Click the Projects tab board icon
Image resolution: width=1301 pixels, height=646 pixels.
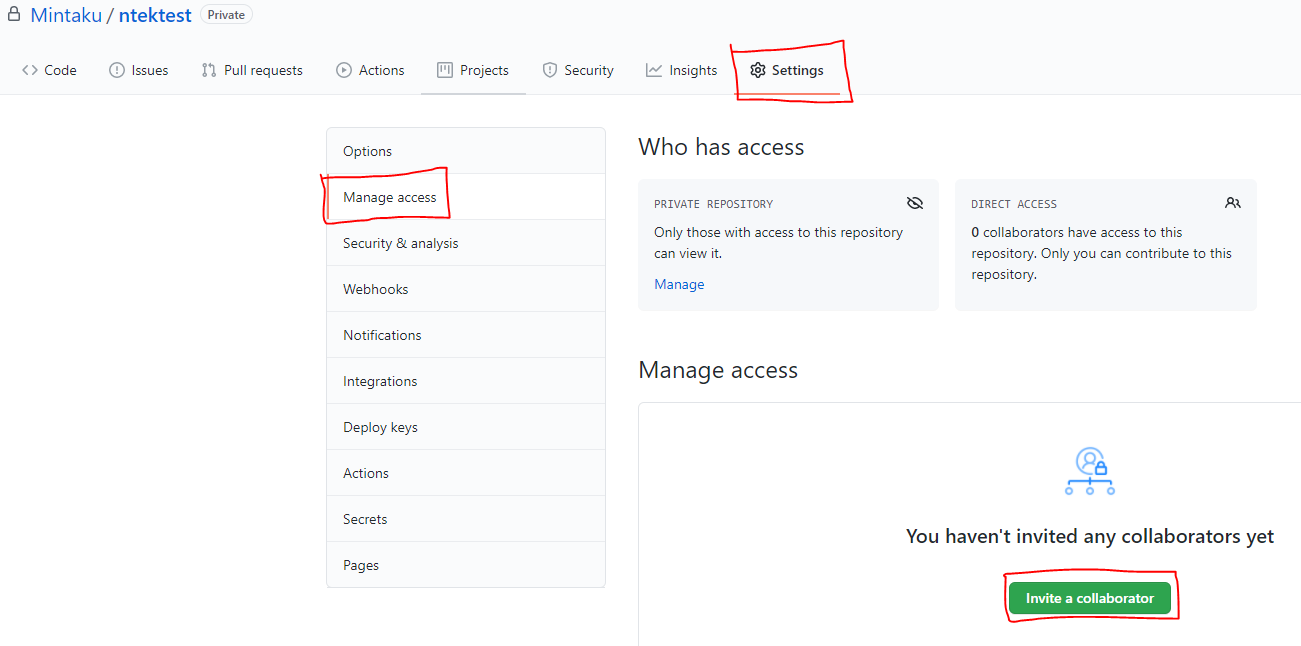click(x=445, y=70)
